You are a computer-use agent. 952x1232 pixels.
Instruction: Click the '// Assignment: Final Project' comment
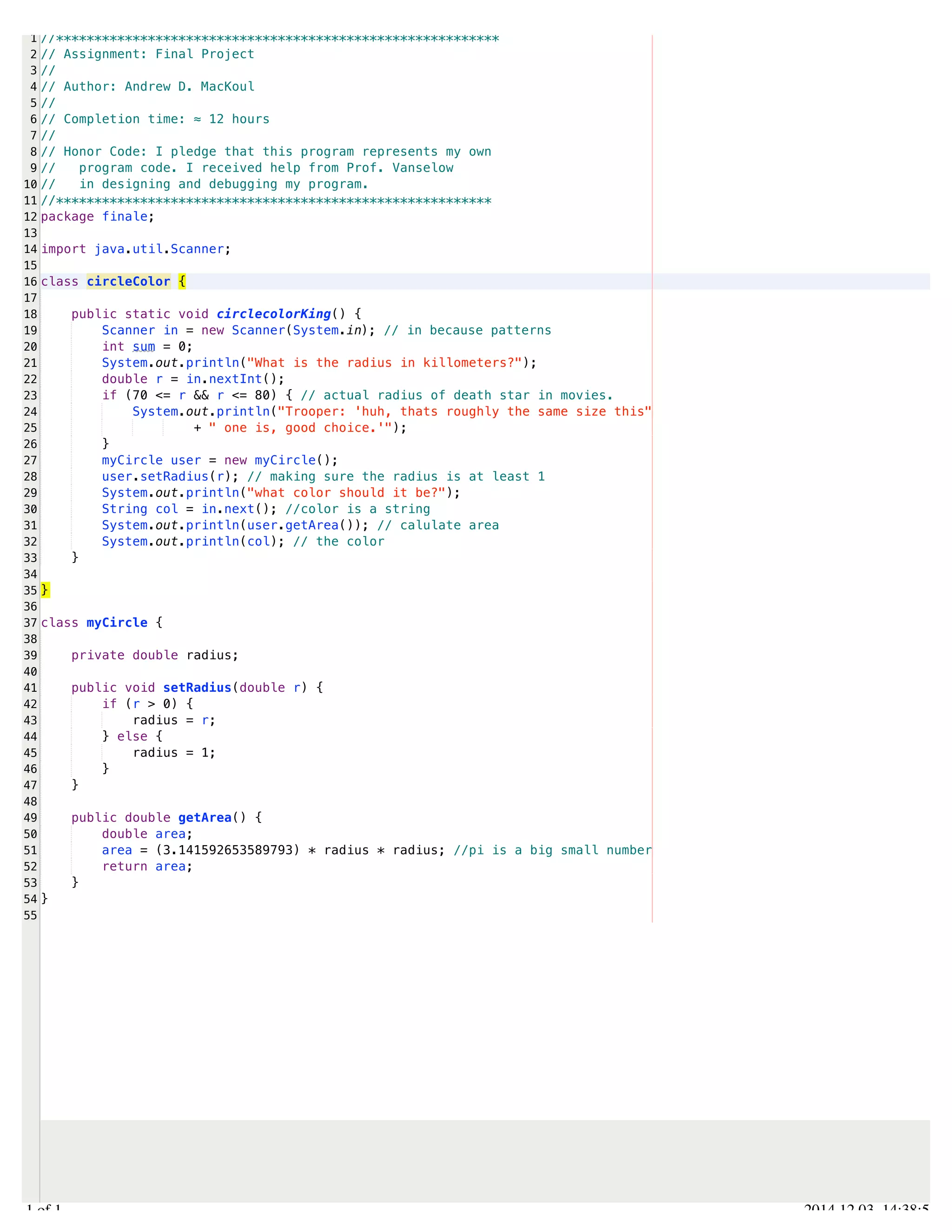[x=148, y=54]
